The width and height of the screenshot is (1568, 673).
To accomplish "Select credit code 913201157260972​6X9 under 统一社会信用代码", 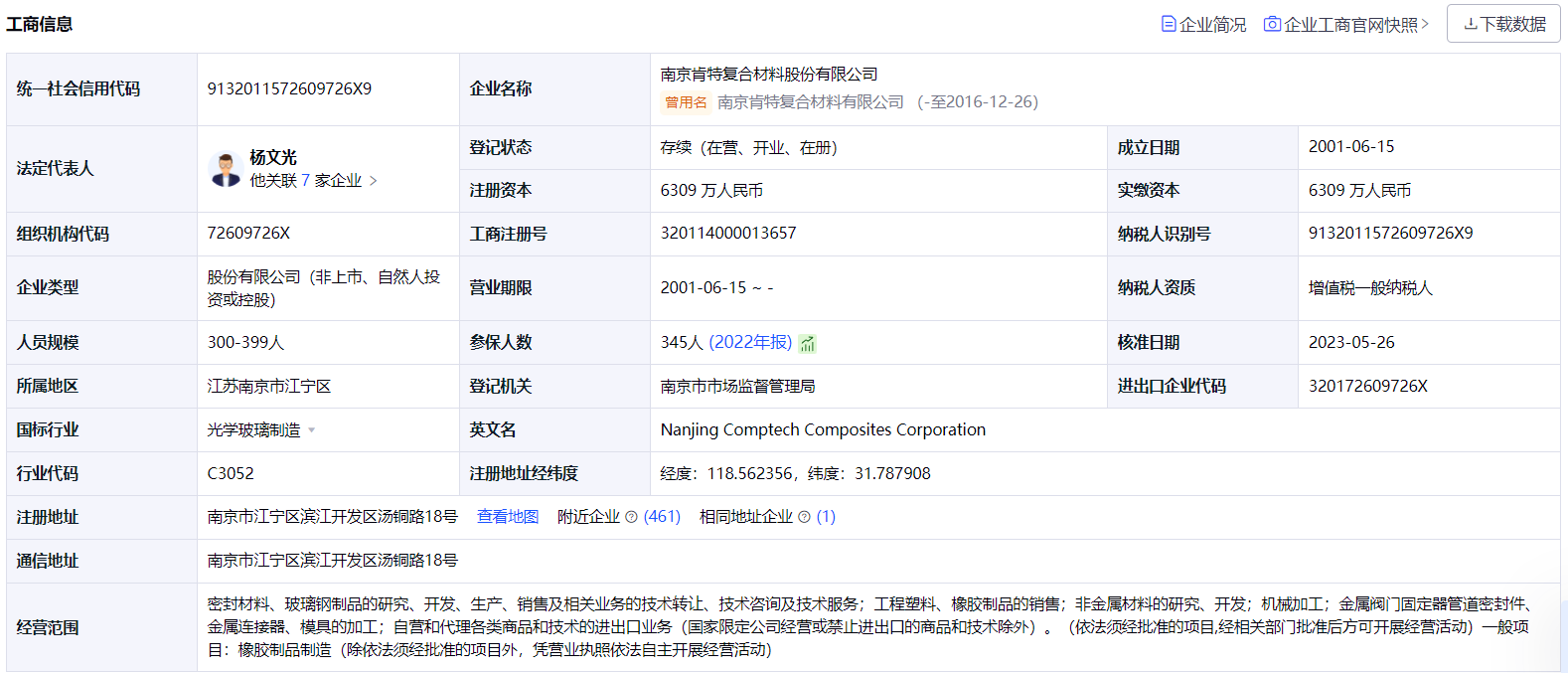I will (289, 88).
